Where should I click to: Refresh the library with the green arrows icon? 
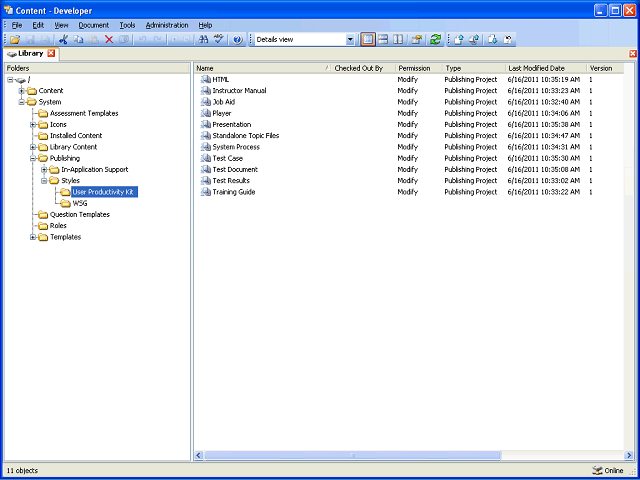(436, 40)
